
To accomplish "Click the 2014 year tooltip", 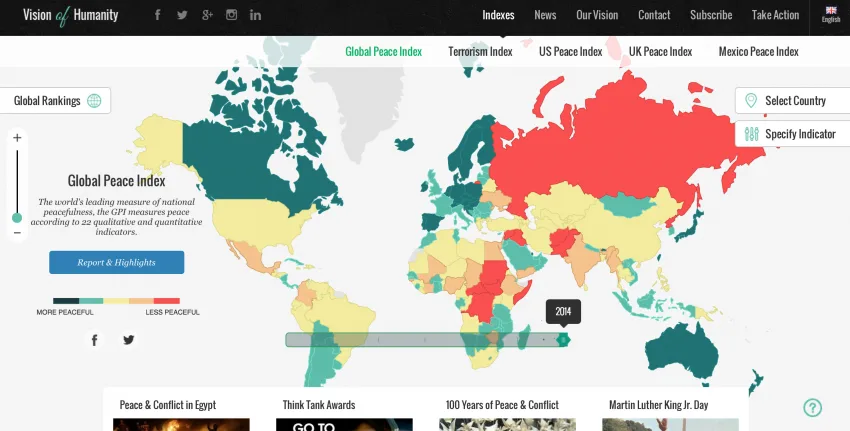I will [563, 312].
